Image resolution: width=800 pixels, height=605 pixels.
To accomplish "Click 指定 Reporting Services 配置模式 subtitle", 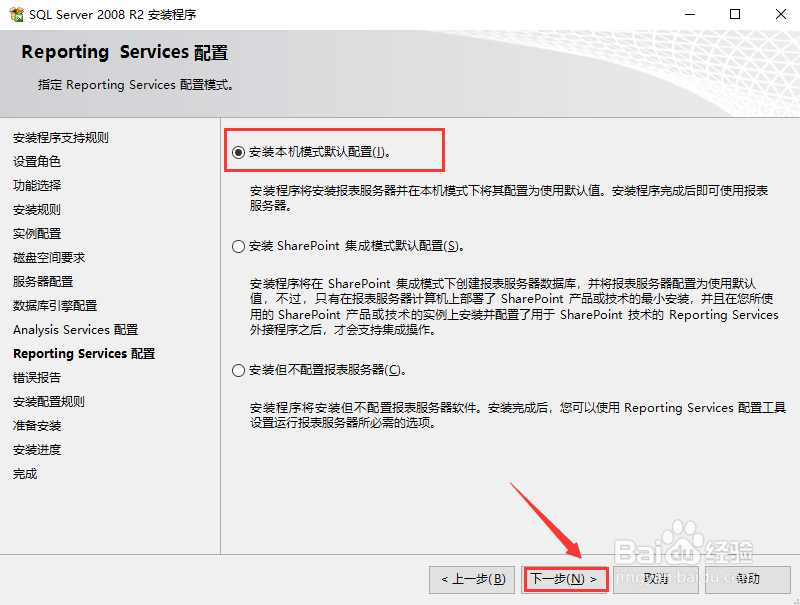I will tap(136, 85).
